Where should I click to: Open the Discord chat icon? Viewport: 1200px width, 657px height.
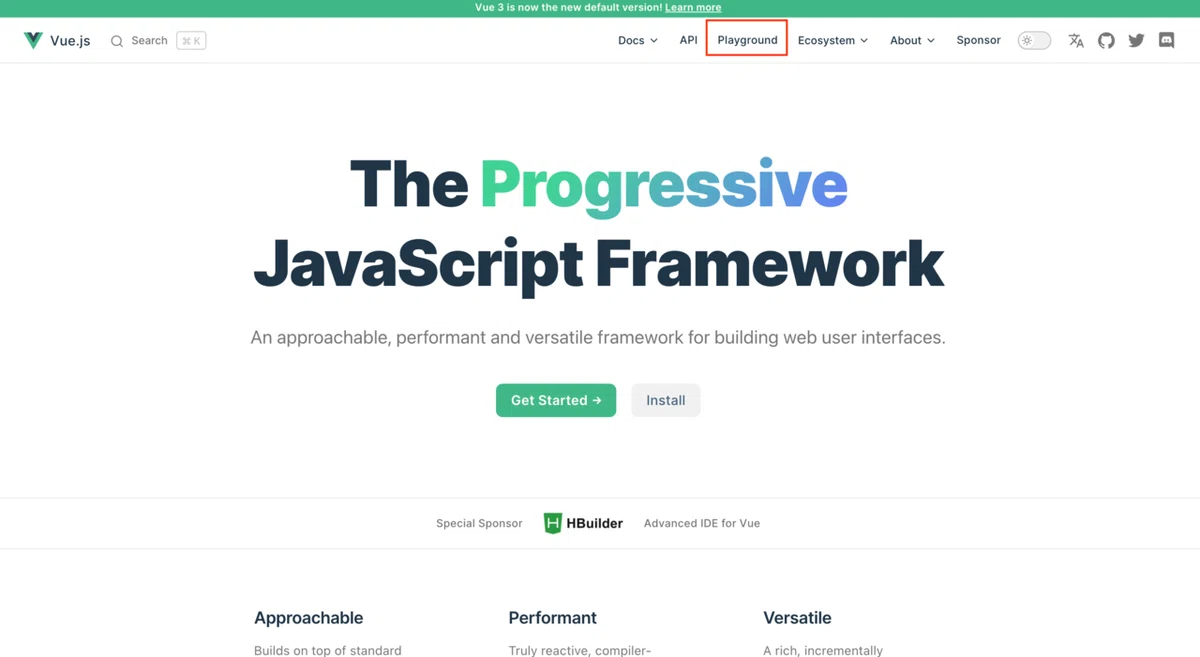click(x=1166, y=41)
